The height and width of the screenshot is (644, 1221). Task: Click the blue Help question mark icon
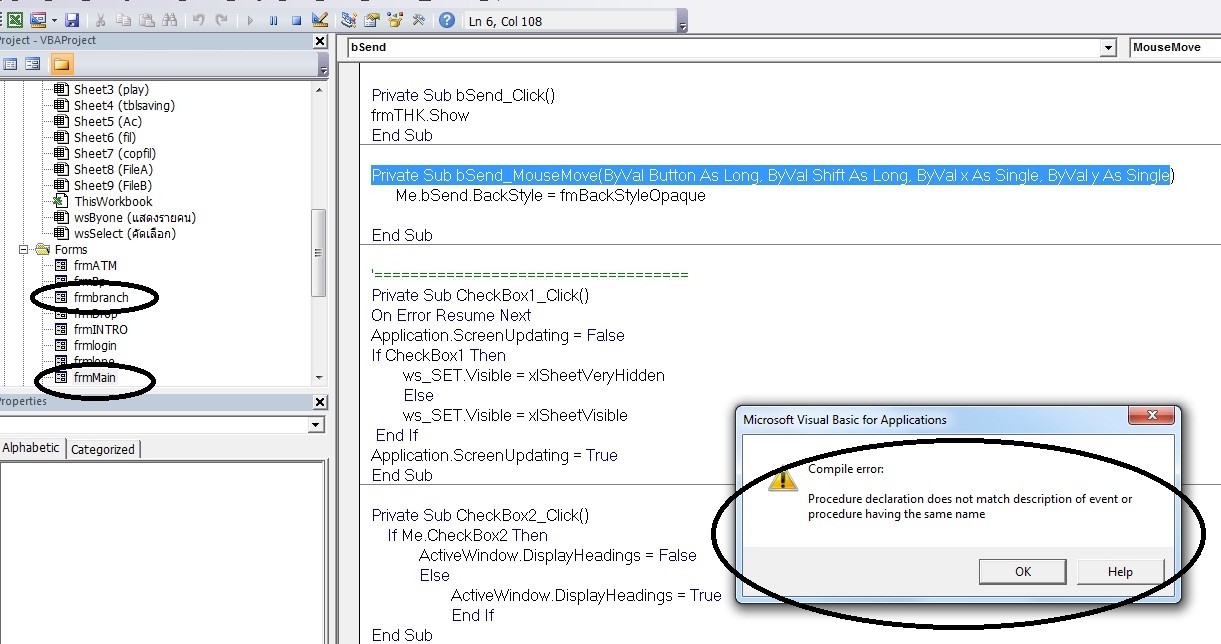tap(446, 20)
